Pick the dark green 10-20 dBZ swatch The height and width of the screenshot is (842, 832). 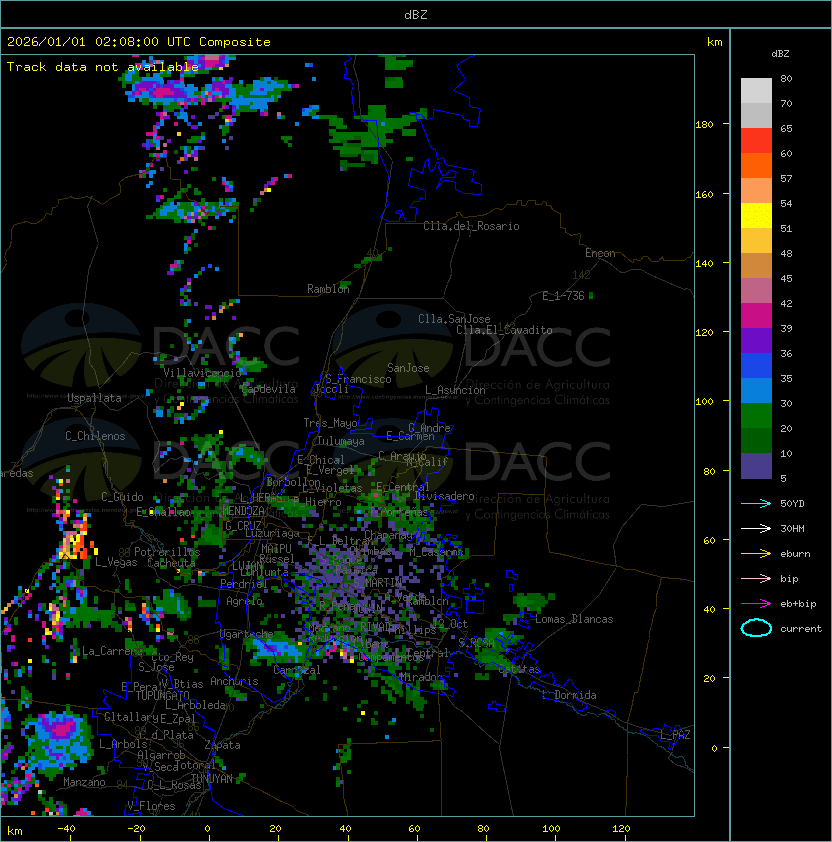coord(756,441)
